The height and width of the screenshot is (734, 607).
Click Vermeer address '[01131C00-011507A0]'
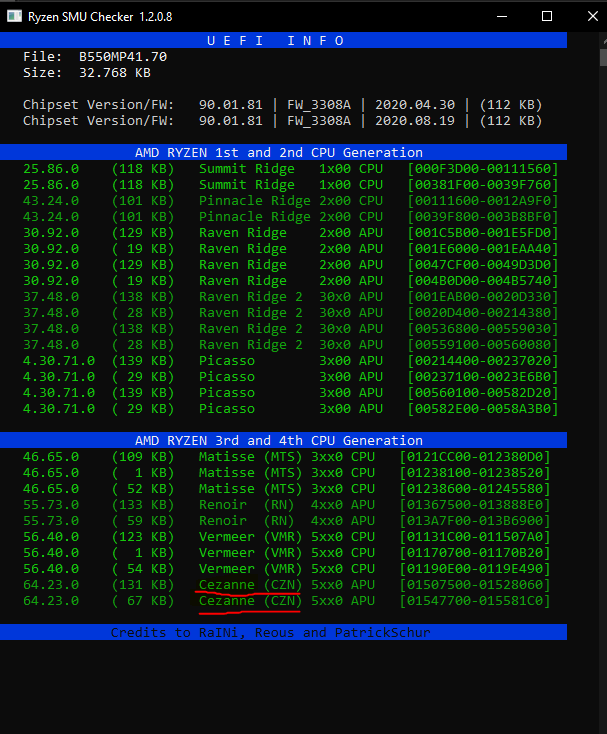pyautogui.click(x=475, y=536)
